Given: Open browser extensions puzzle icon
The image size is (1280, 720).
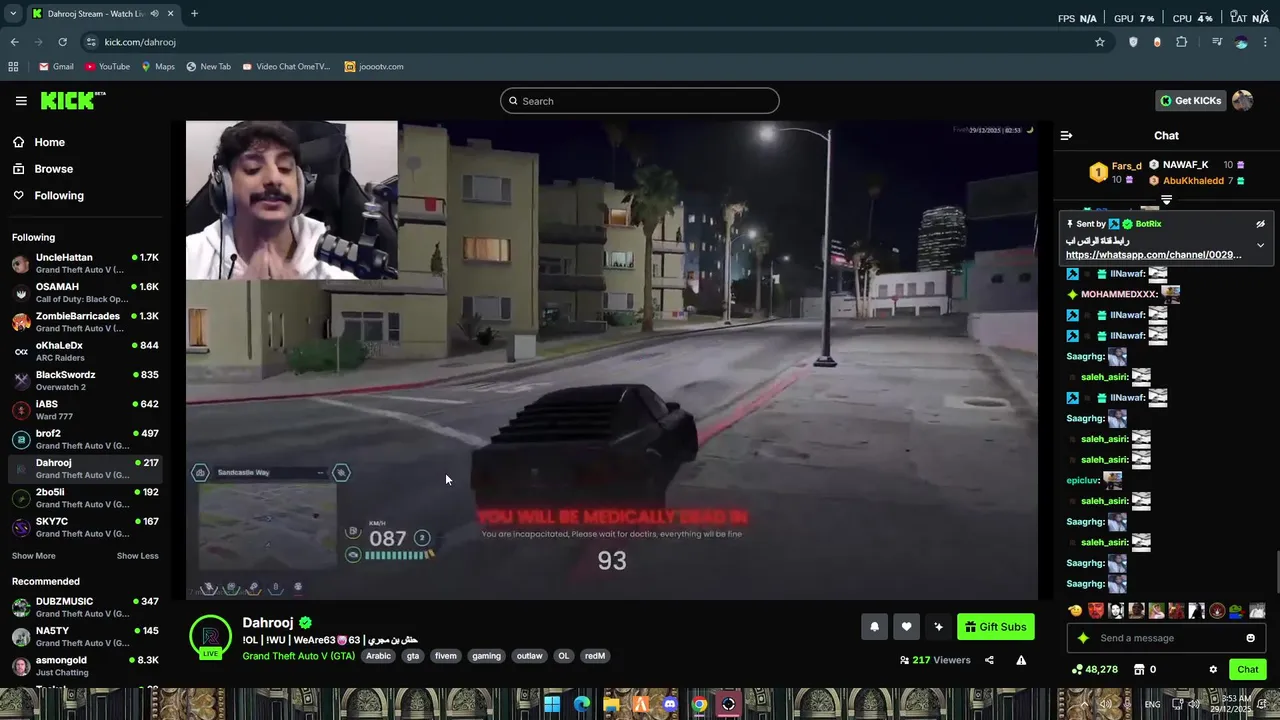Looking at the screenshot, I should click(x=1182, y=42).
